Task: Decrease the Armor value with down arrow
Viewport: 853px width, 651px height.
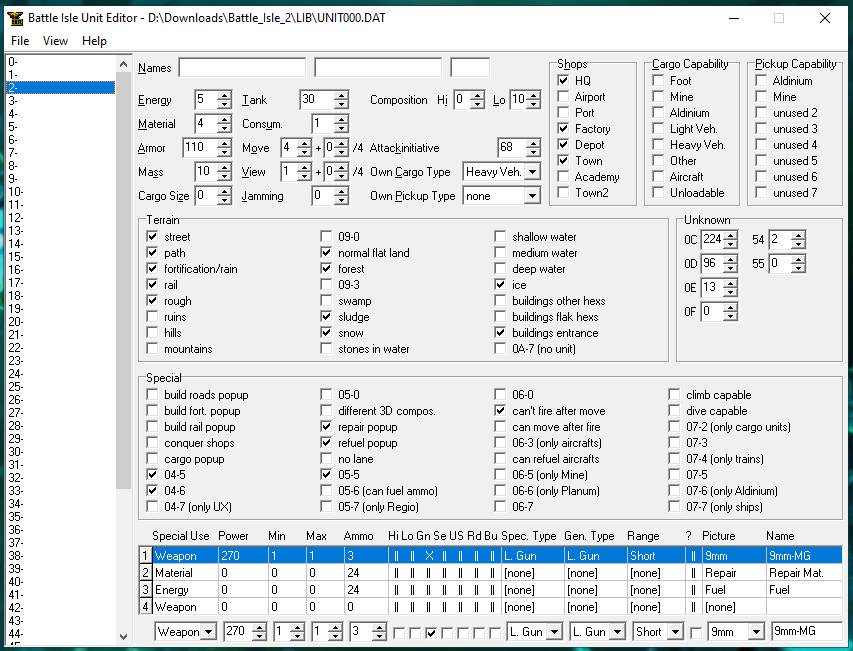Action: pyautogui.click(x=225, y=152)
